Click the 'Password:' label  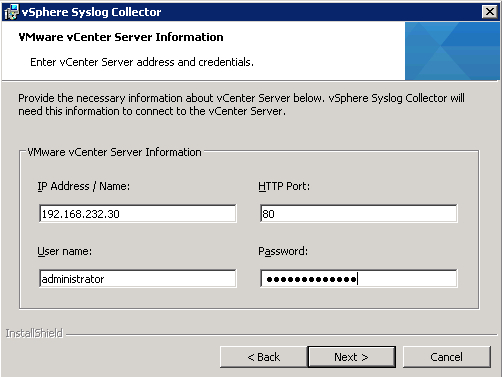283,251
